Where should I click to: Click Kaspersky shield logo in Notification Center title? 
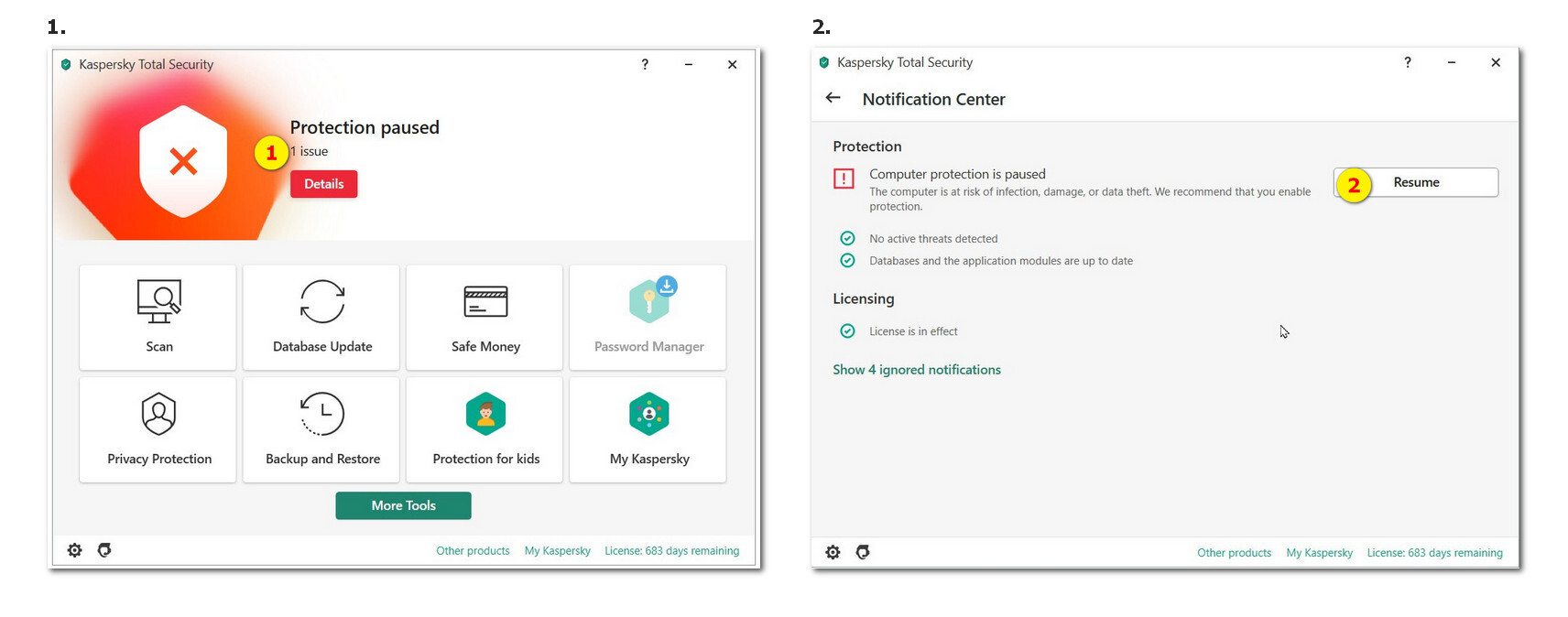pyautogui.click(x=824, y=62)
